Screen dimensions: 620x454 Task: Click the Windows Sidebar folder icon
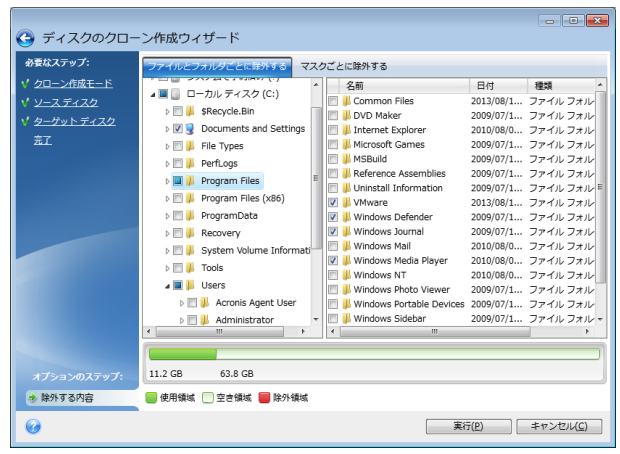tap(347, 318)
